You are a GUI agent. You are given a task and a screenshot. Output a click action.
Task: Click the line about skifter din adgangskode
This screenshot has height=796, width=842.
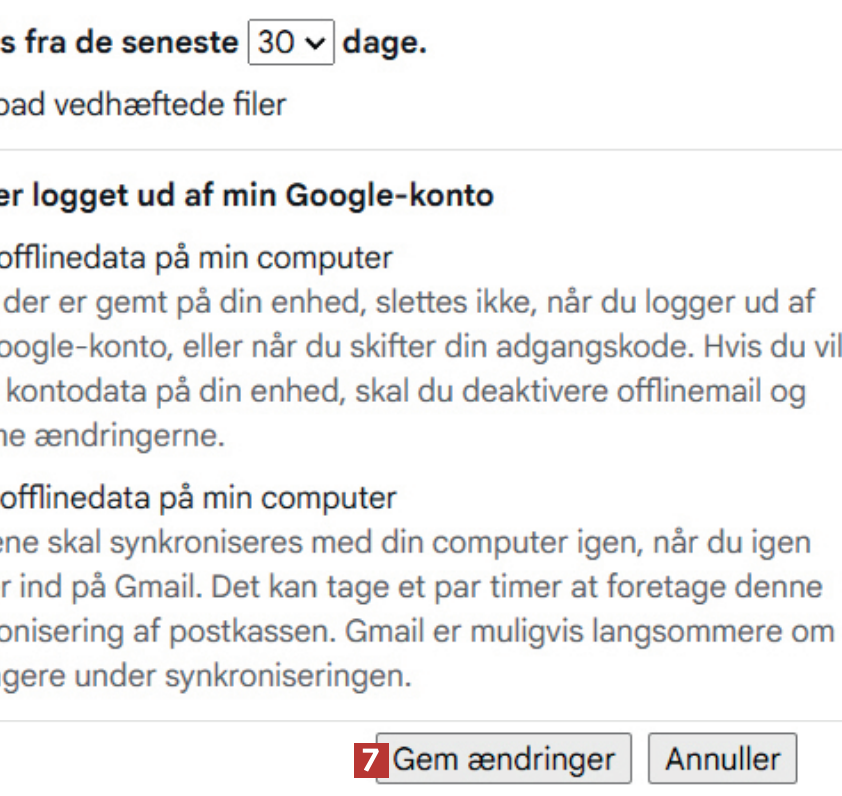pyautogui.click(x=420, y=347)
